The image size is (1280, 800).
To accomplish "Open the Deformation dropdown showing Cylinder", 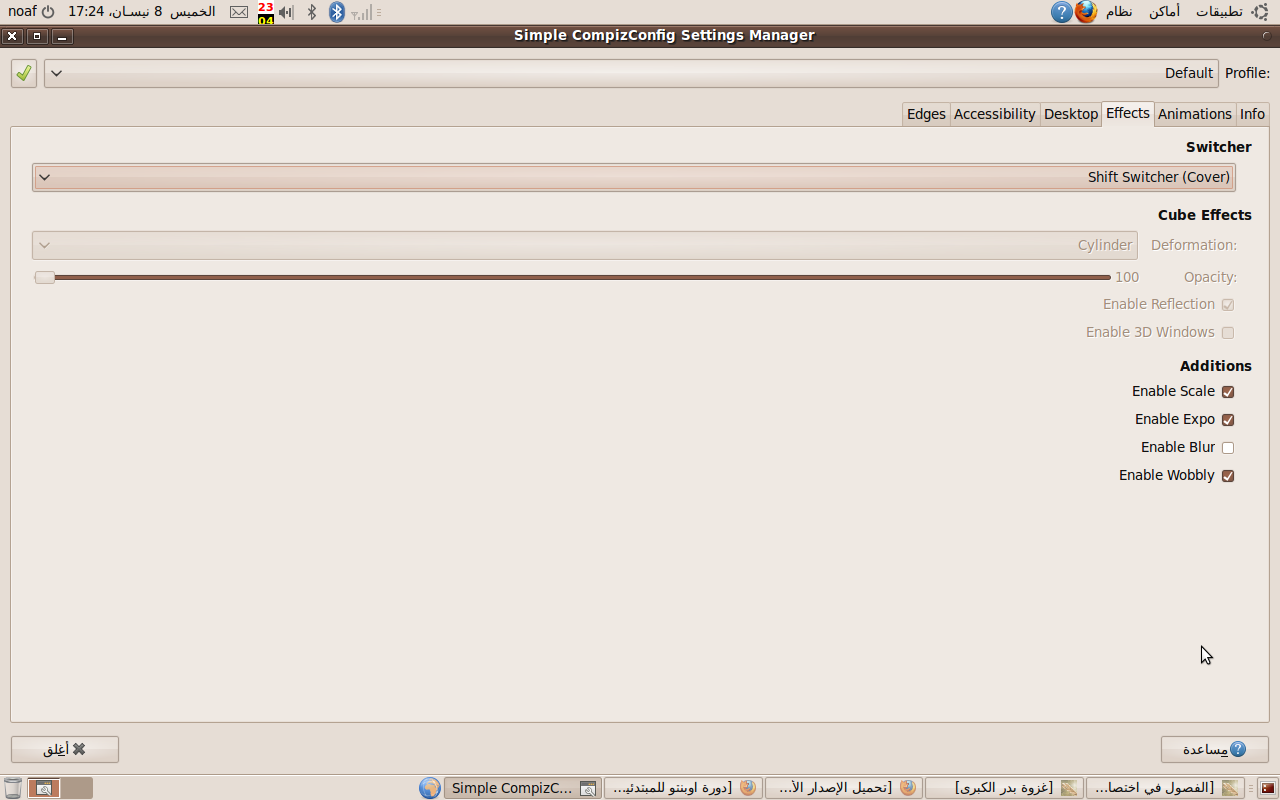I will (x=585, y=245).
